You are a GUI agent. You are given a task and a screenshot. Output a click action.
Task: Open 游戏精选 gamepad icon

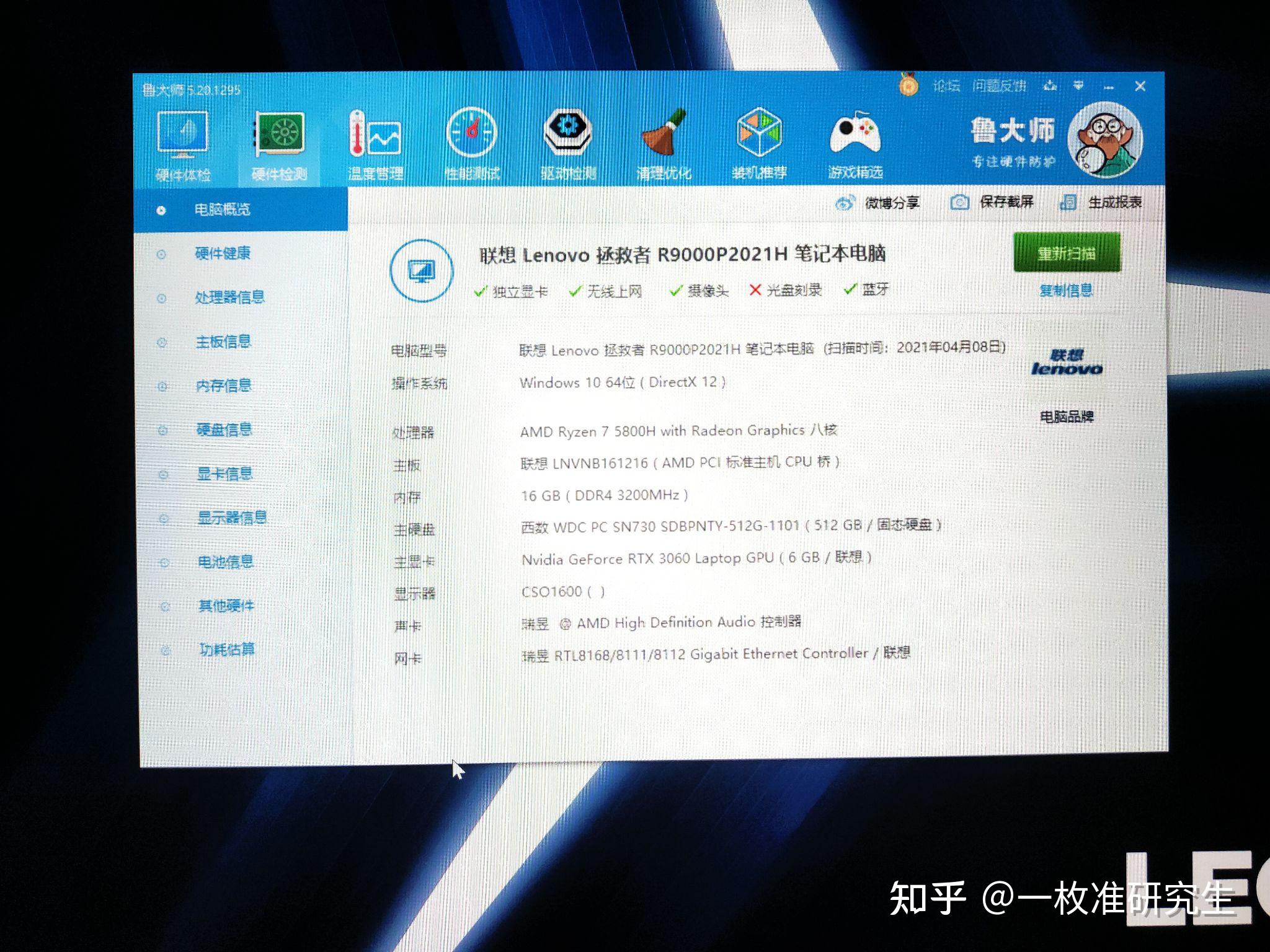point(855,144)
